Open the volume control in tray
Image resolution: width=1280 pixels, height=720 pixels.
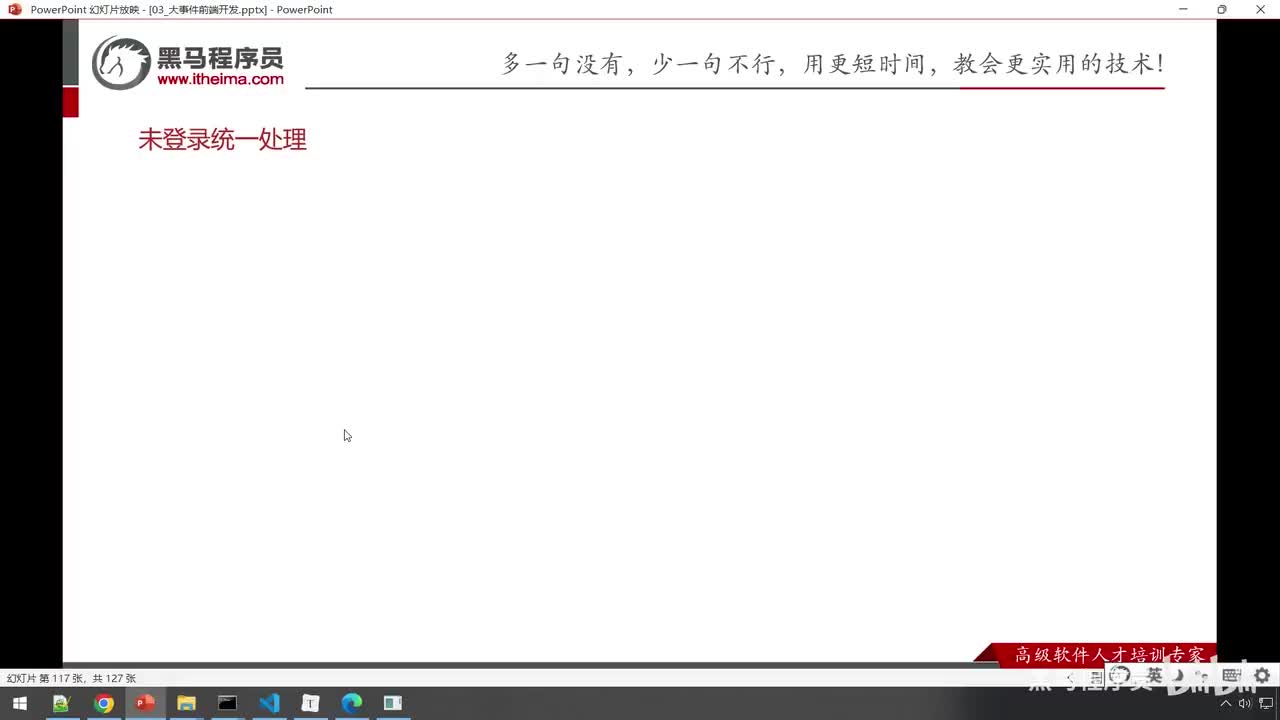1245,704
